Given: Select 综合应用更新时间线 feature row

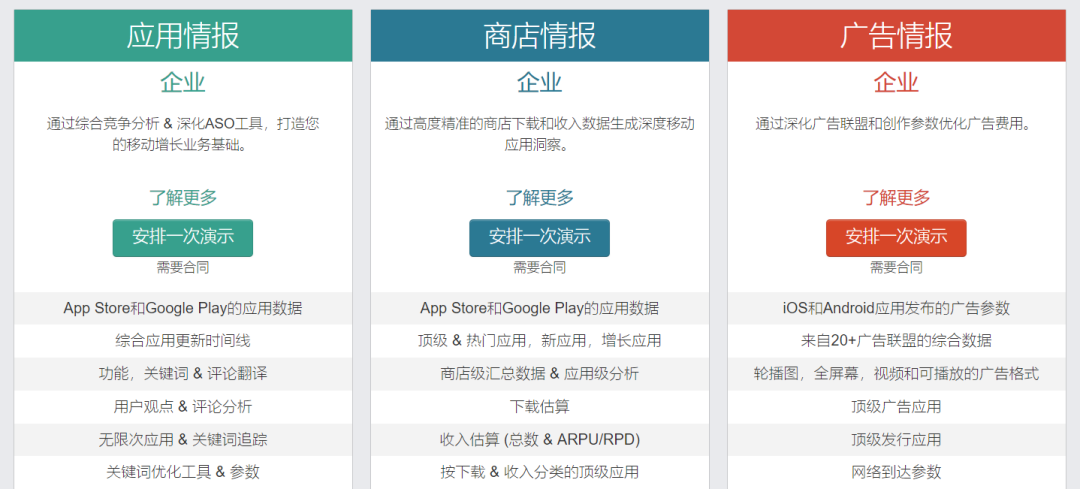Looking at the screenshot, I should 183,341.
